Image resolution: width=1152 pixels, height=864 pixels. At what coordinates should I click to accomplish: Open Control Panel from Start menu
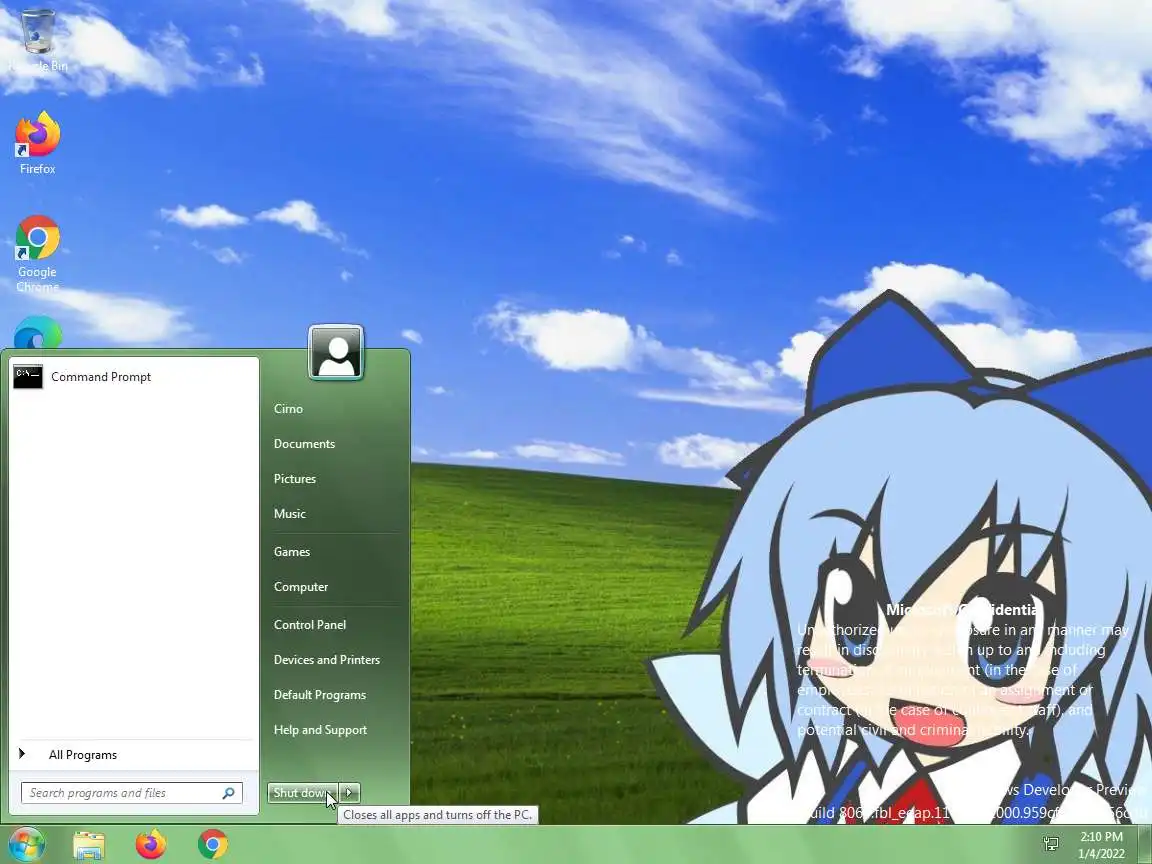(x=309, y=624)
